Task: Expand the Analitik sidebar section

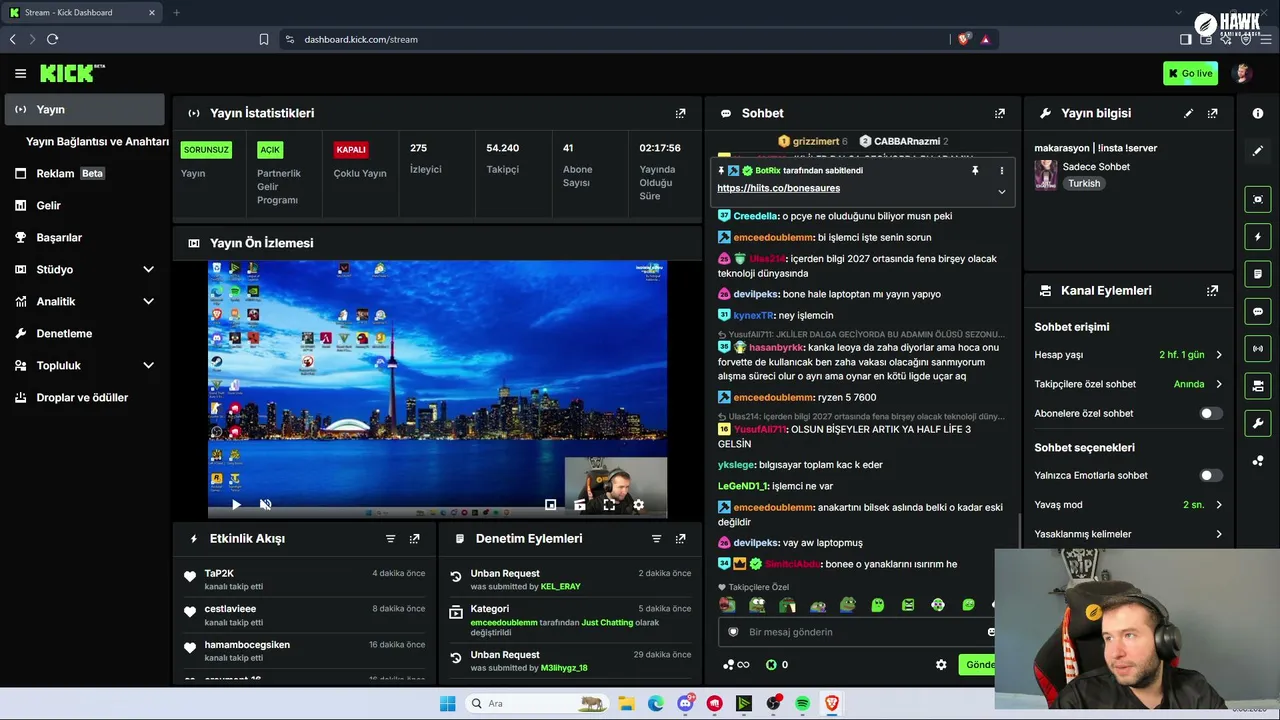Action: click(x=148, y=301)
